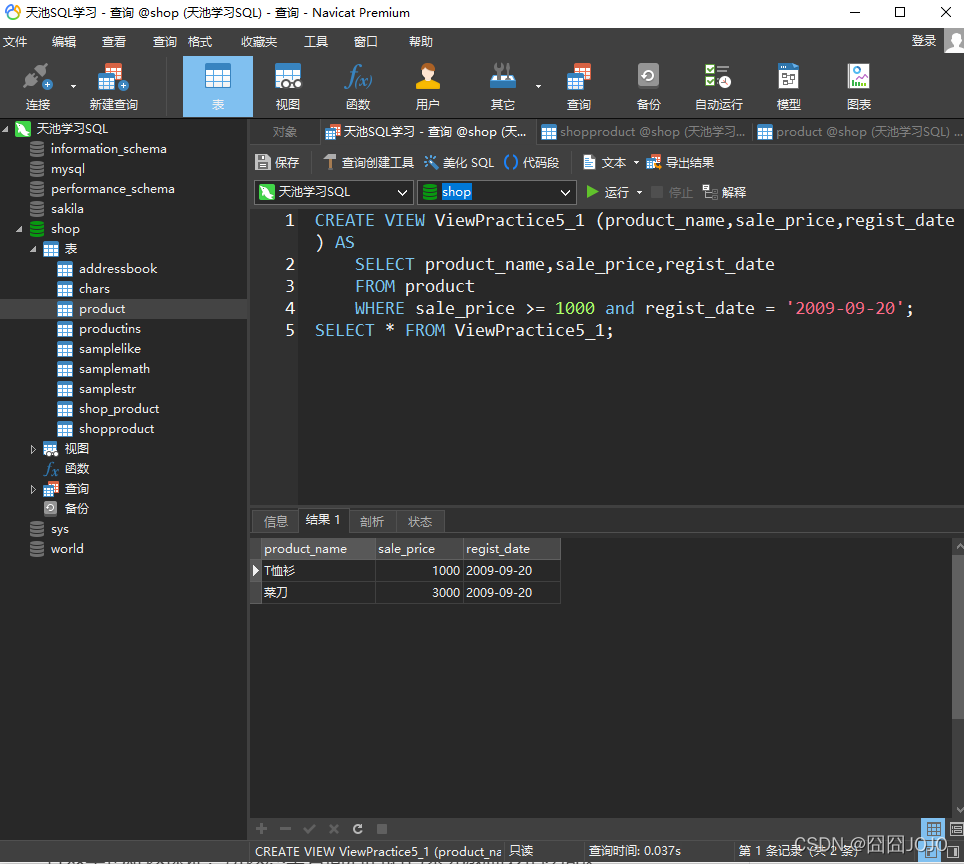Screen dimensions: 964x864
Task: Select the world database
Action: pos(67,549)
